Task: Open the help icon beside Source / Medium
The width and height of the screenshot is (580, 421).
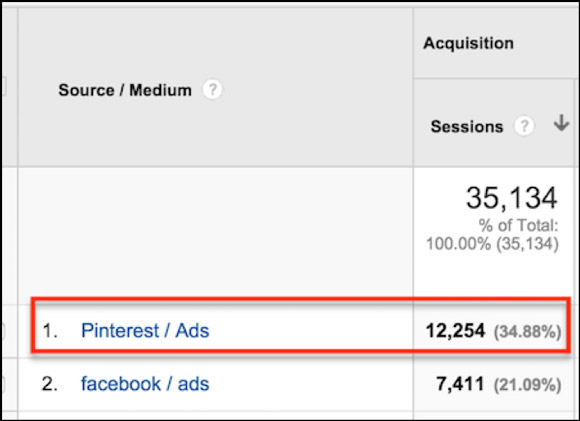Action: coord(212,90)
